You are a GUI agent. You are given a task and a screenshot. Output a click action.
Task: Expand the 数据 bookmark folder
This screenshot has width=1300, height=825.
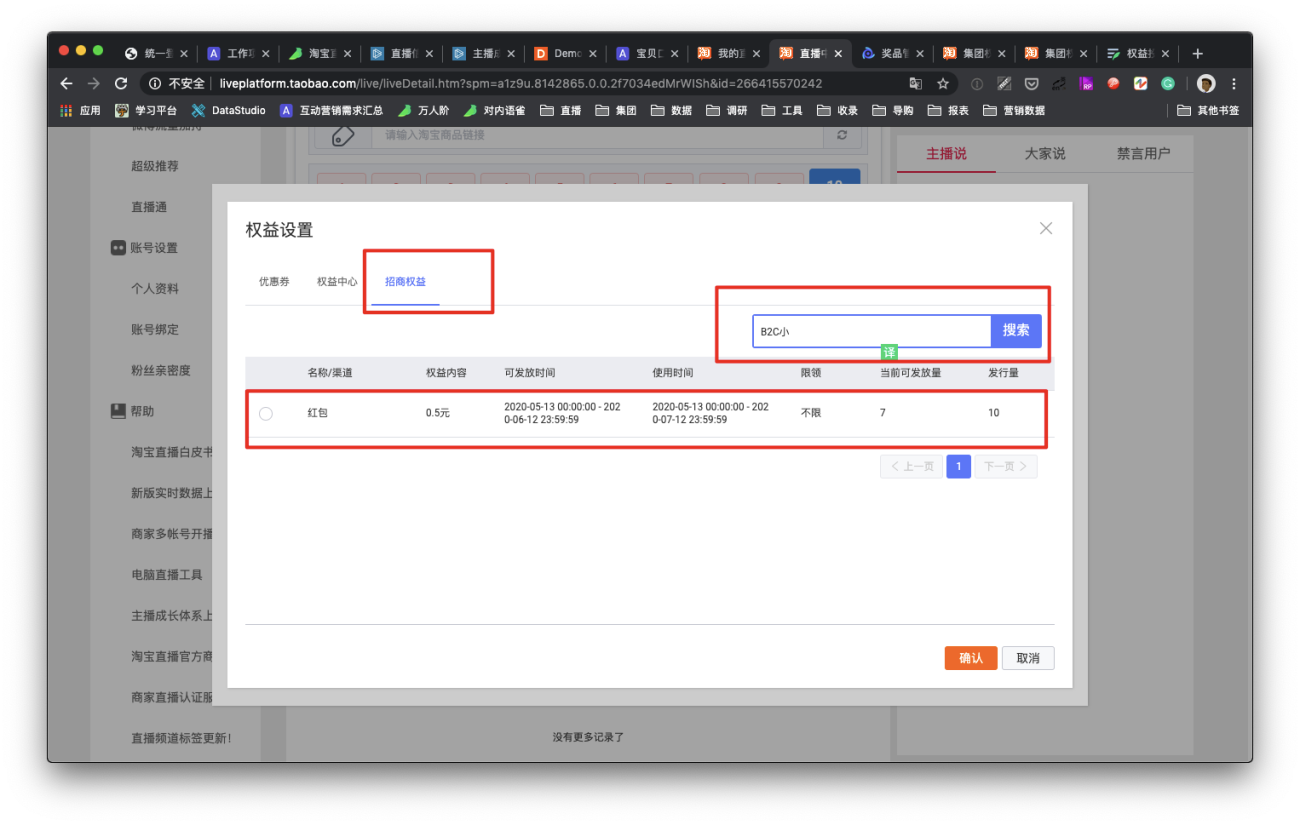click(x=671, y=110)
